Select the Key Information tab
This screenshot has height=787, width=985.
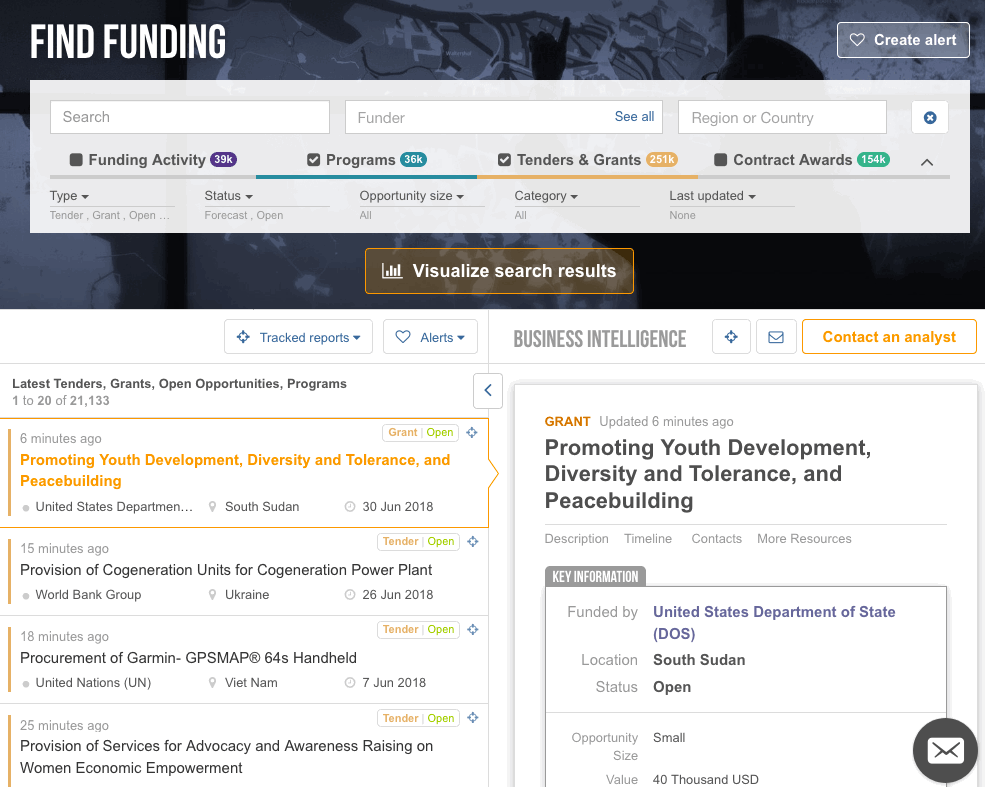[595, 577]
